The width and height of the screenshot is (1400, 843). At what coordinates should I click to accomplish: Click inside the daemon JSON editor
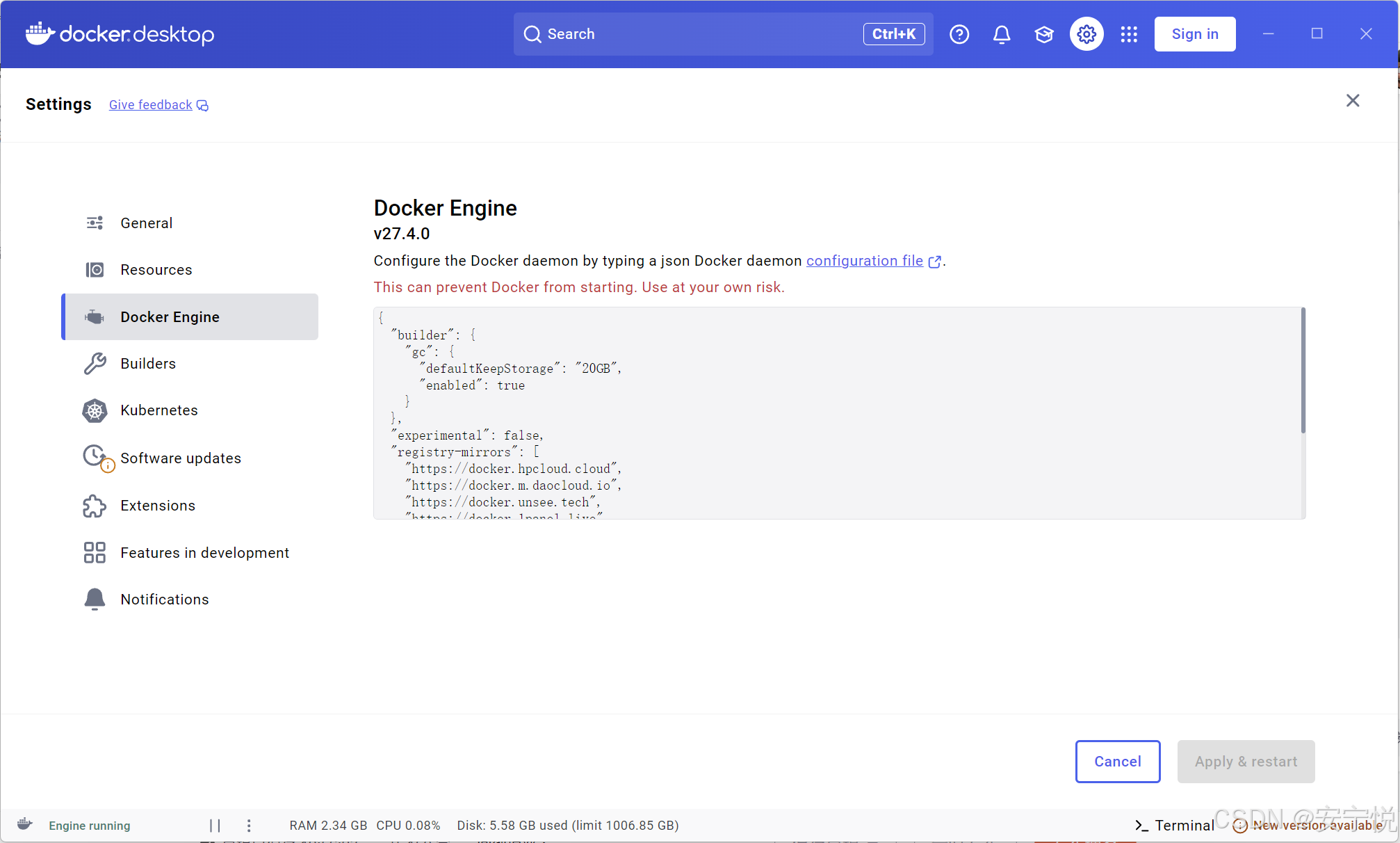click(x=838, y=413)
